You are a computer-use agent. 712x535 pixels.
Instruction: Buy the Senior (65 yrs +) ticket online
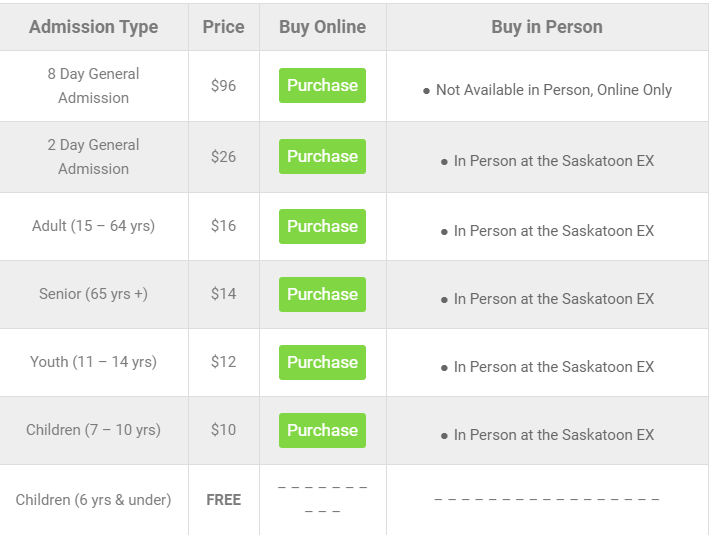click(x=322, y=295)
